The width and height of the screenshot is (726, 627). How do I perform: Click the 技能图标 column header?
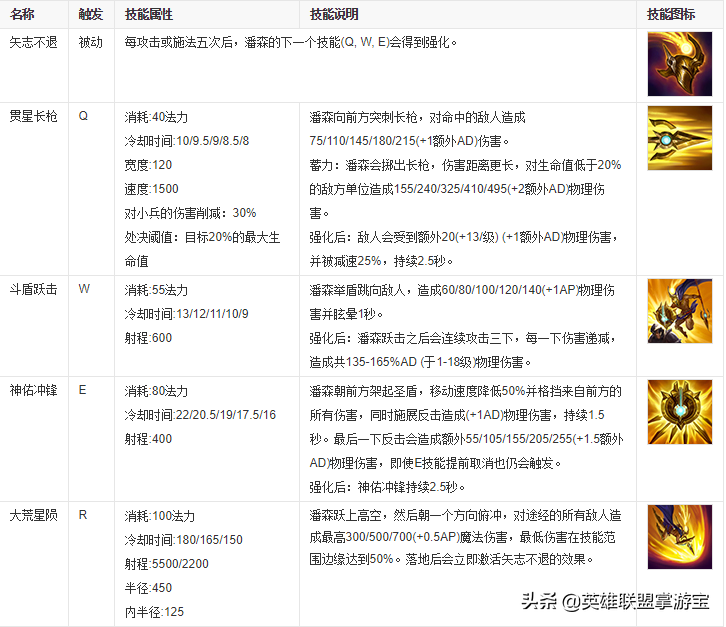[x=672, y=15]
